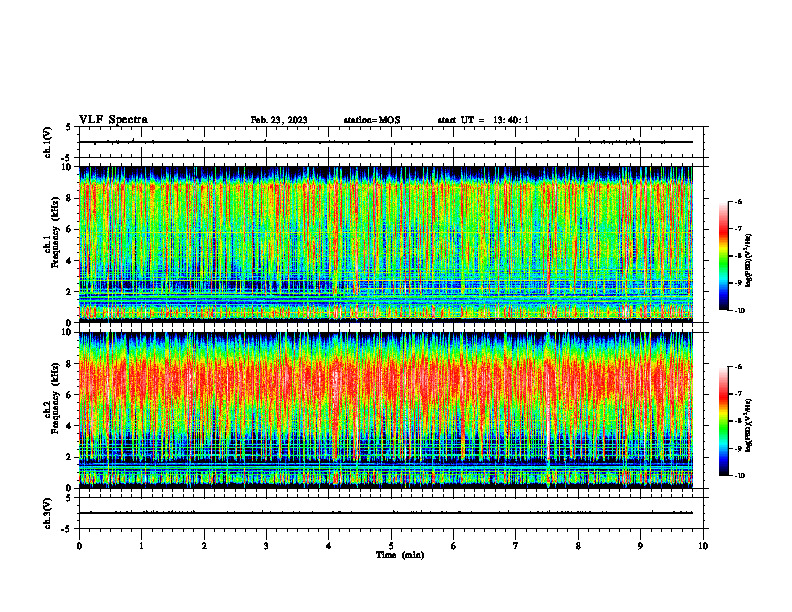
Task: Click the ch.1 frequency axis "8" tick
Action: coord(69,198)
